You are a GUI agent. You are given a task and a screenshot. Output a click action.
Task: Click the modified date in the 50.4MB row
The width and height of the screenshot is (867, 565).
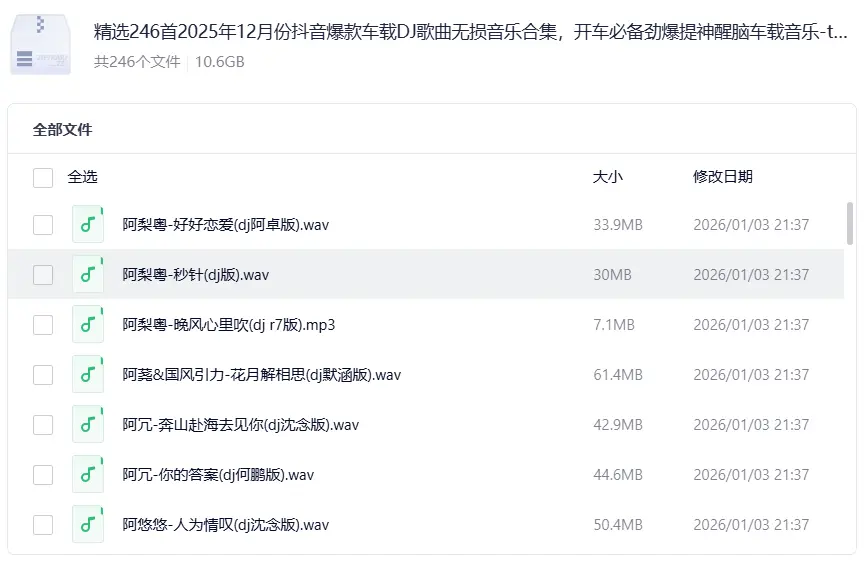[751, 525]
